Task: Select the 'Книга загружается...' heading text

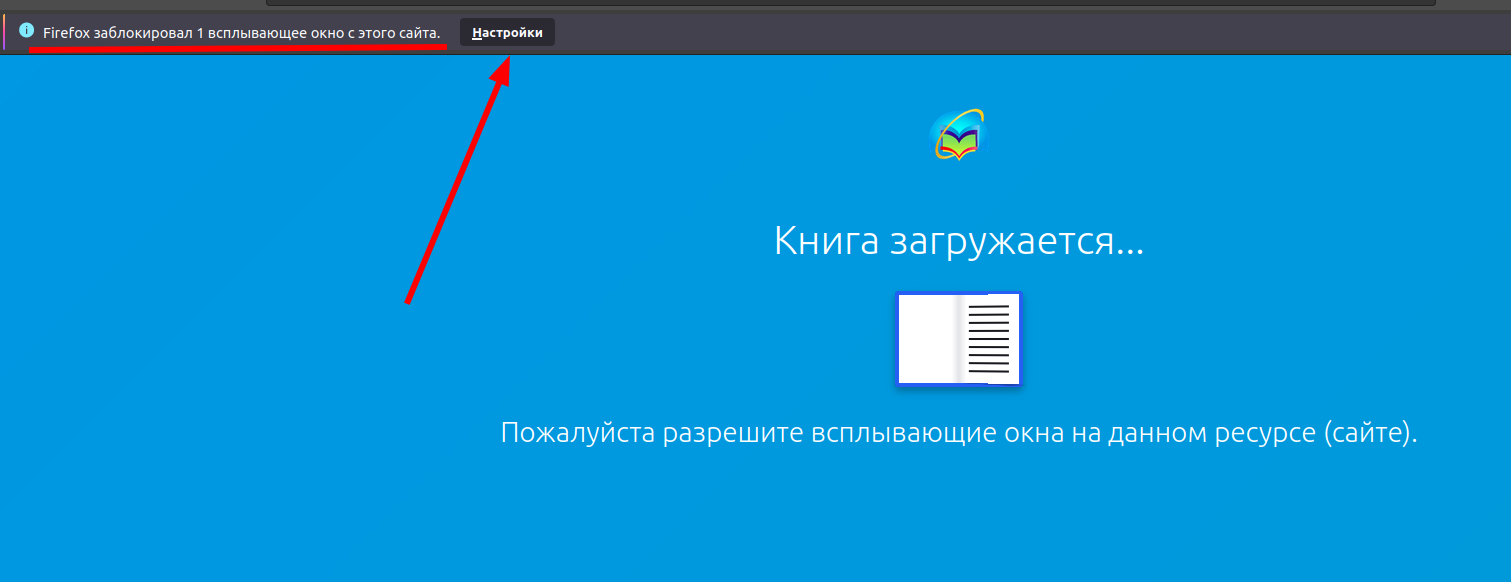Action: [959, 241]
